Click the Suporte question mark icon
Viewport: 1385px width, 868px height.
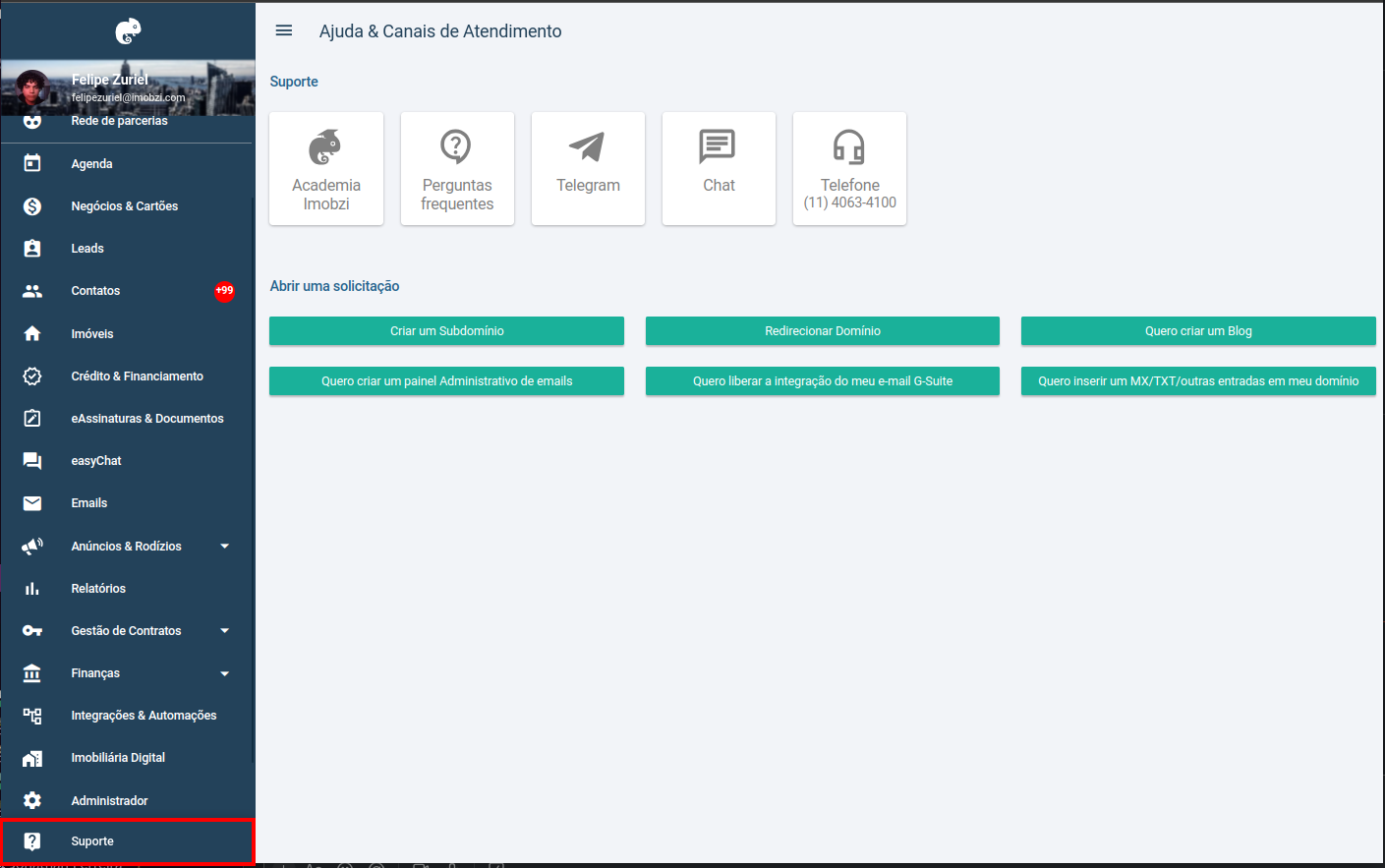pos(32,841)
